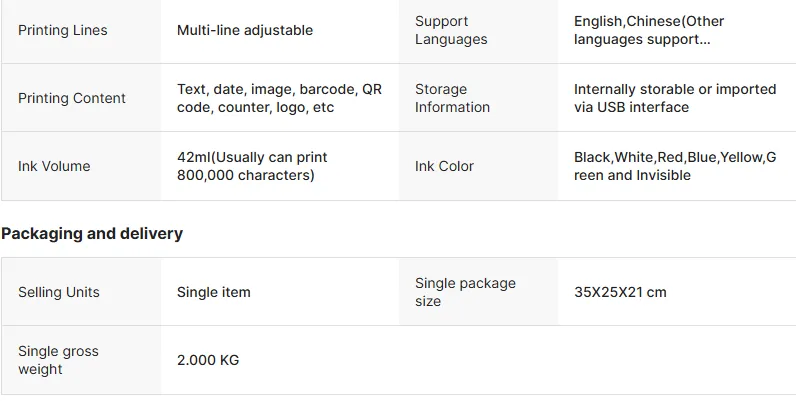The image size is (796, 408).
Task: Click the Support Languages label
Action: click(451, 30)
